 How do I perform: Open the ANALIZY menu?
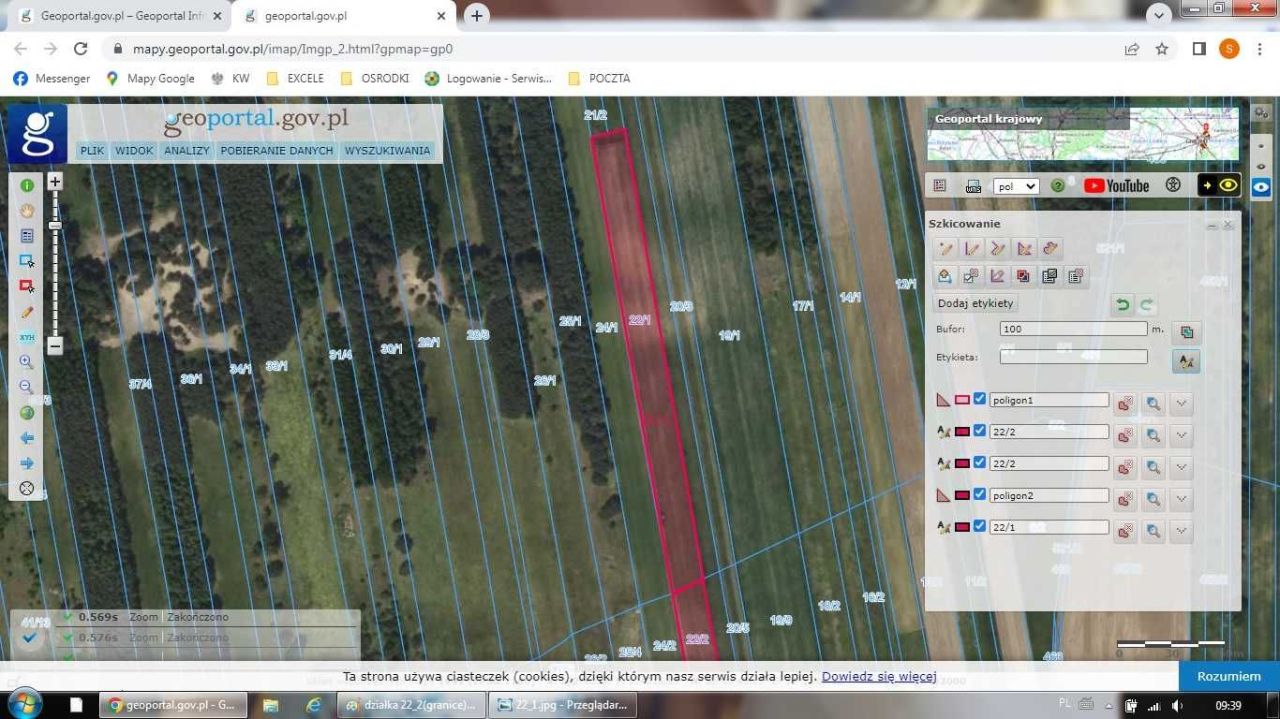[187, 151]
